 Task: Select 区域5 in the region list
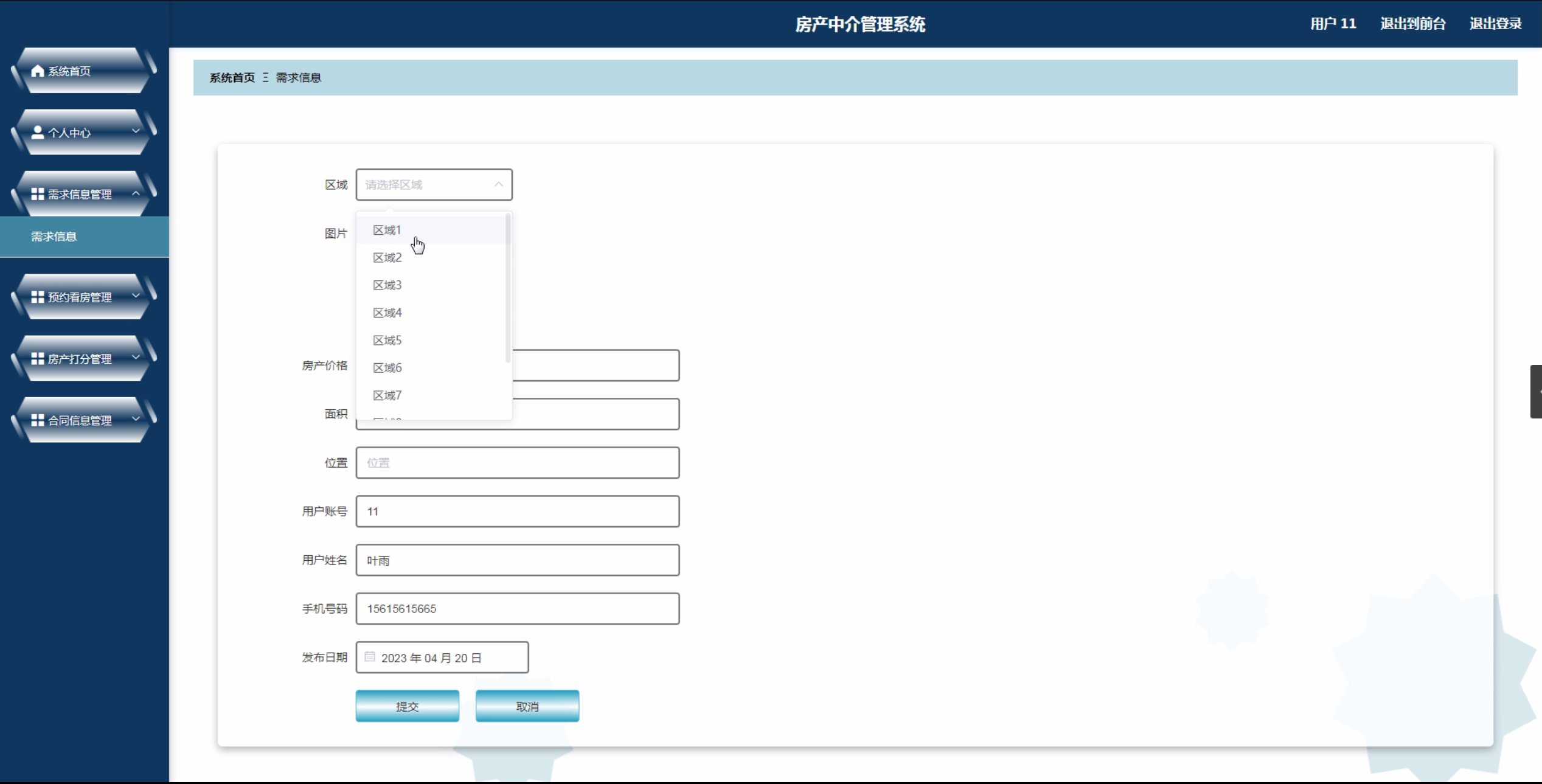pyautogui.click(x=387, y=340)
